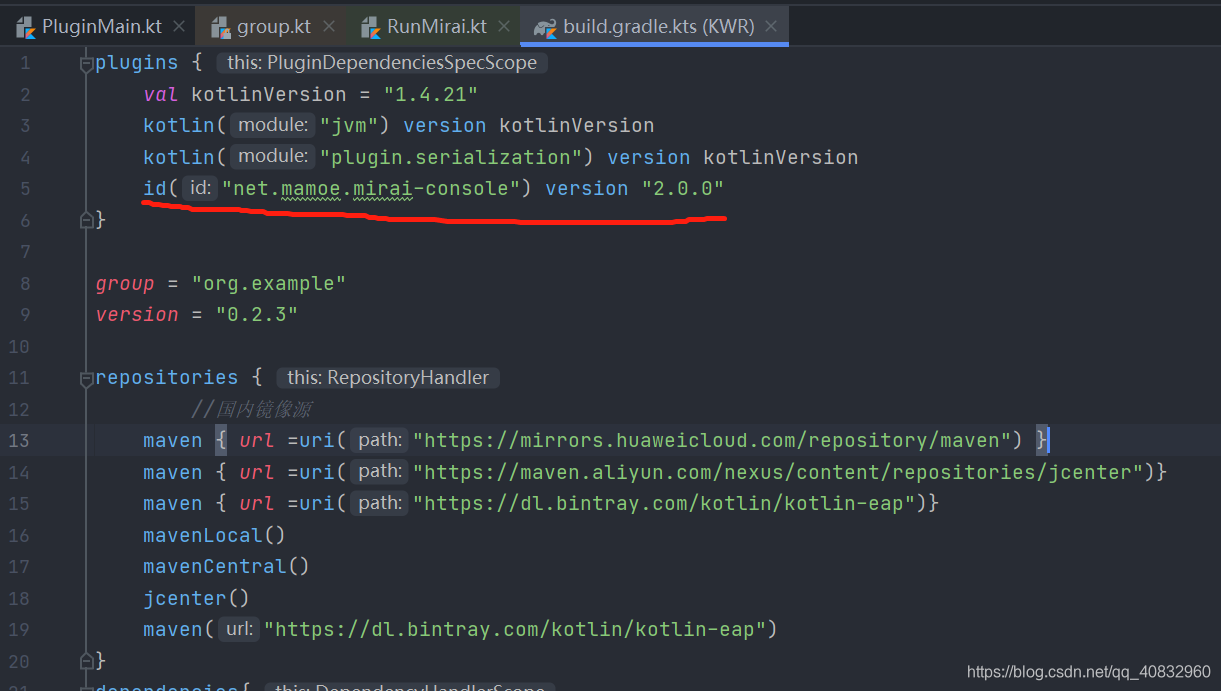Click the 'val' keyword on line 2
Image resolution: width=1221 pixels, height=691 pixels.
[x=161, y=94]
